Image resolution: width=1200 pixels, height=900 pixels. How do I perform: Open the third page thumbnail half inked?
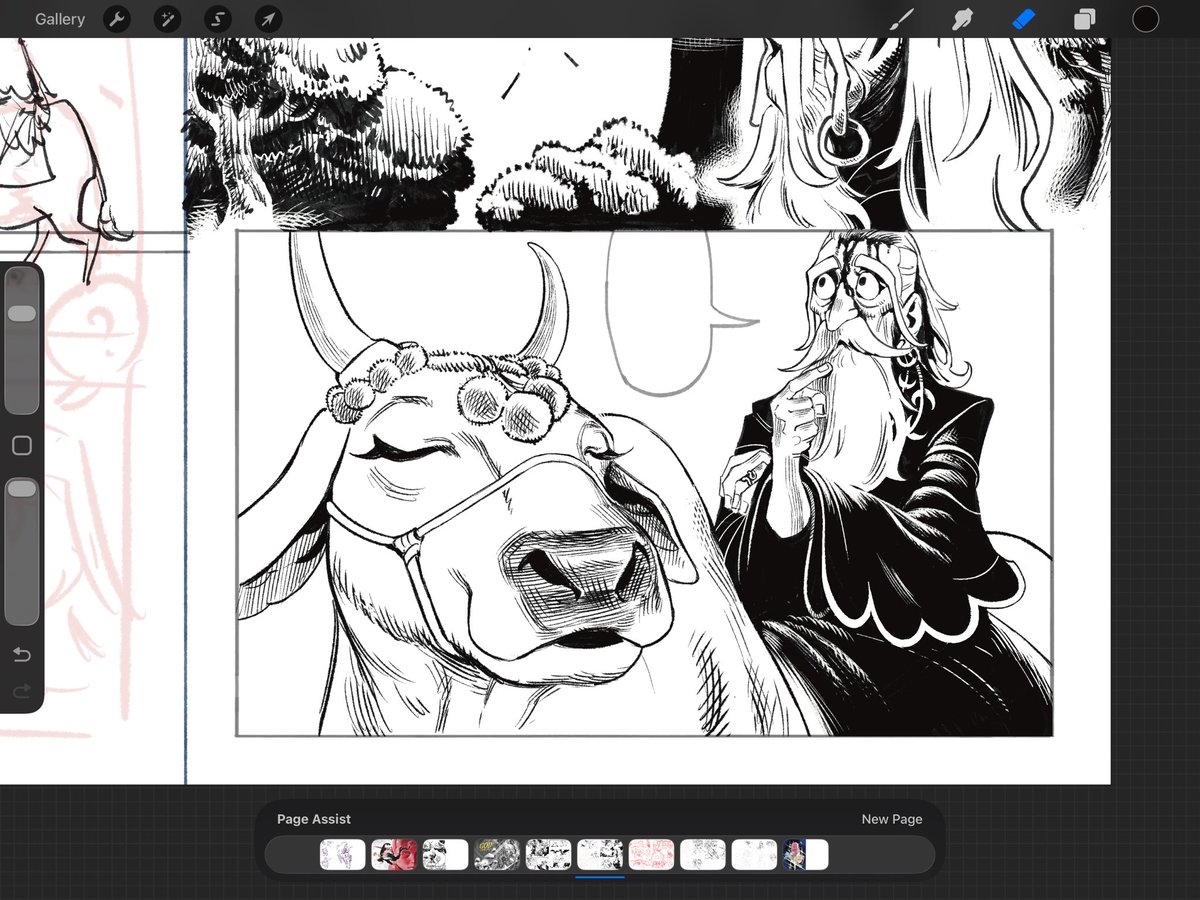coord(445,854)
